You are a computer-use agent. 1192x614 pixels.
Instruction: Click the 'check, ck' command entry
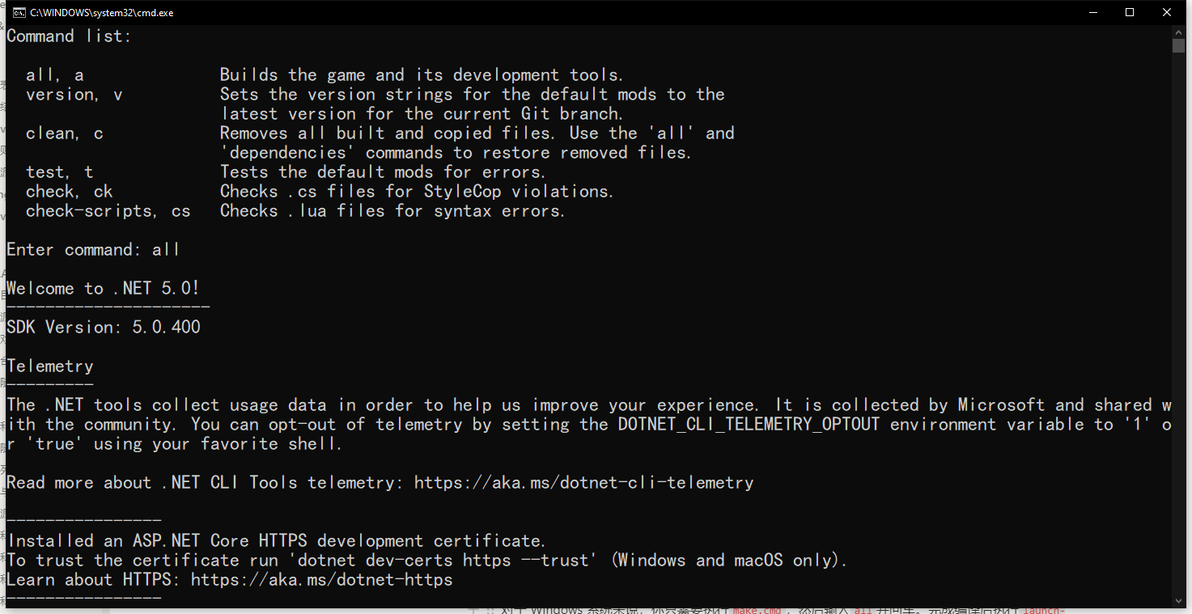(x=69, y=192)
